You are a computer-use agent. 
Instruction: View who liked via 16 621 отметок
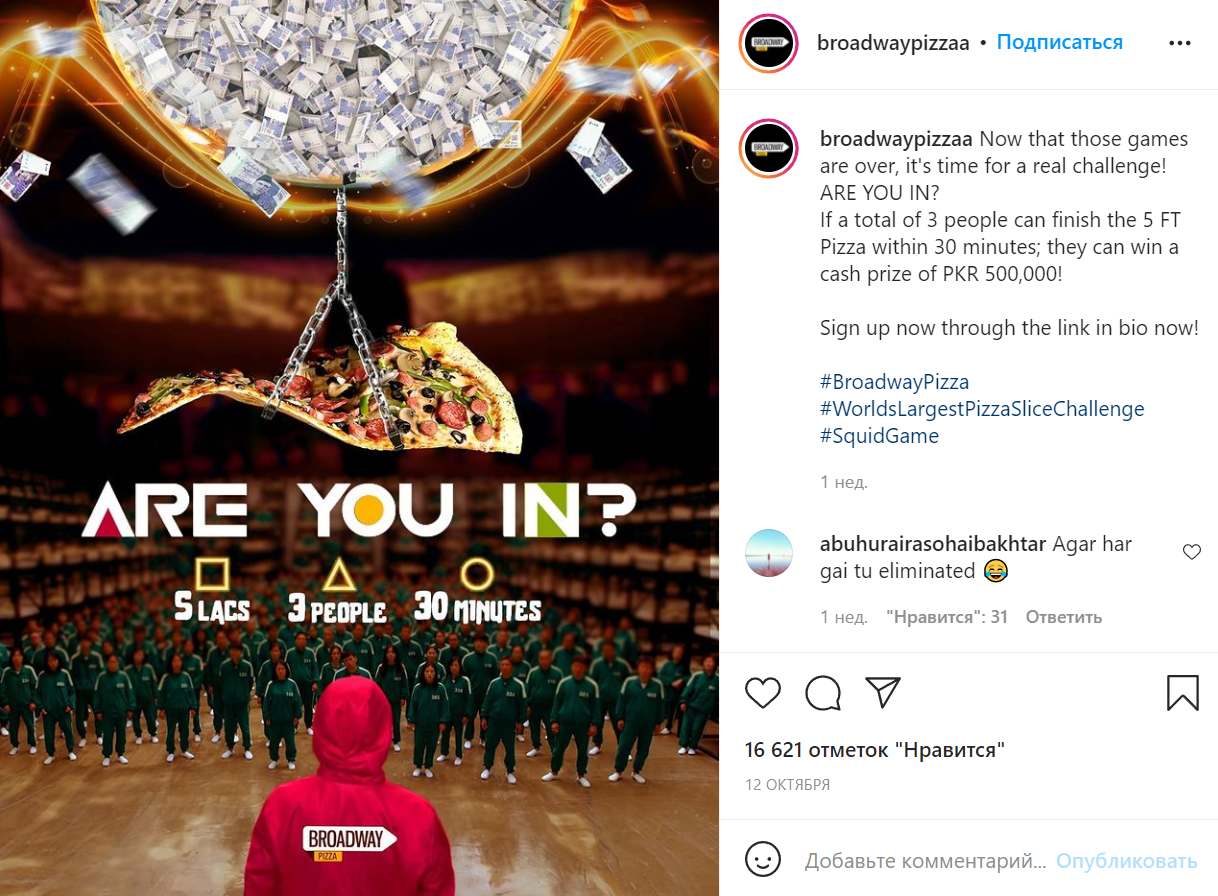point(875,750)
